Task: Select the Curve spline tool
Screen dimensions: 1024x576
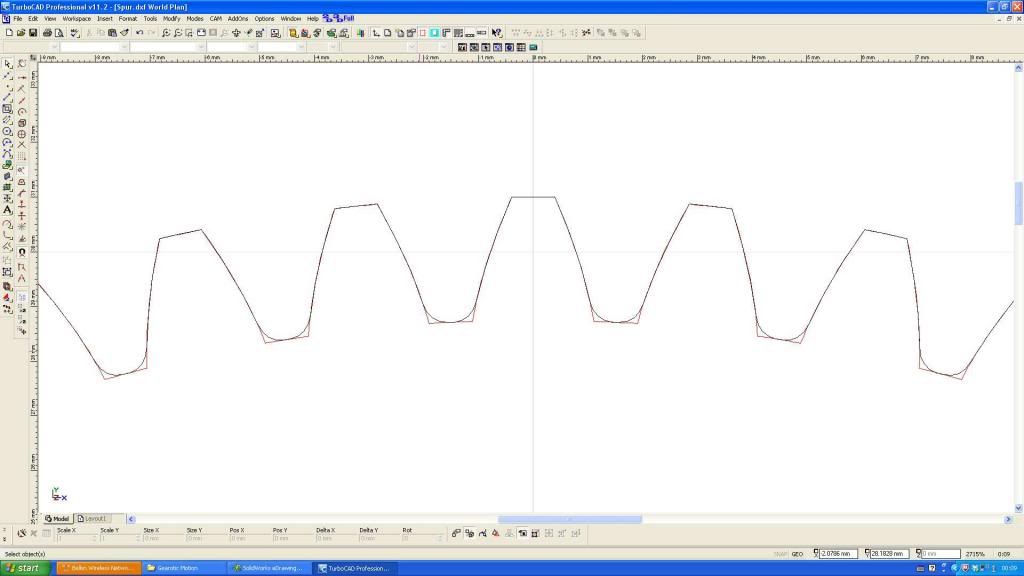Action: (x=7, y=153)
